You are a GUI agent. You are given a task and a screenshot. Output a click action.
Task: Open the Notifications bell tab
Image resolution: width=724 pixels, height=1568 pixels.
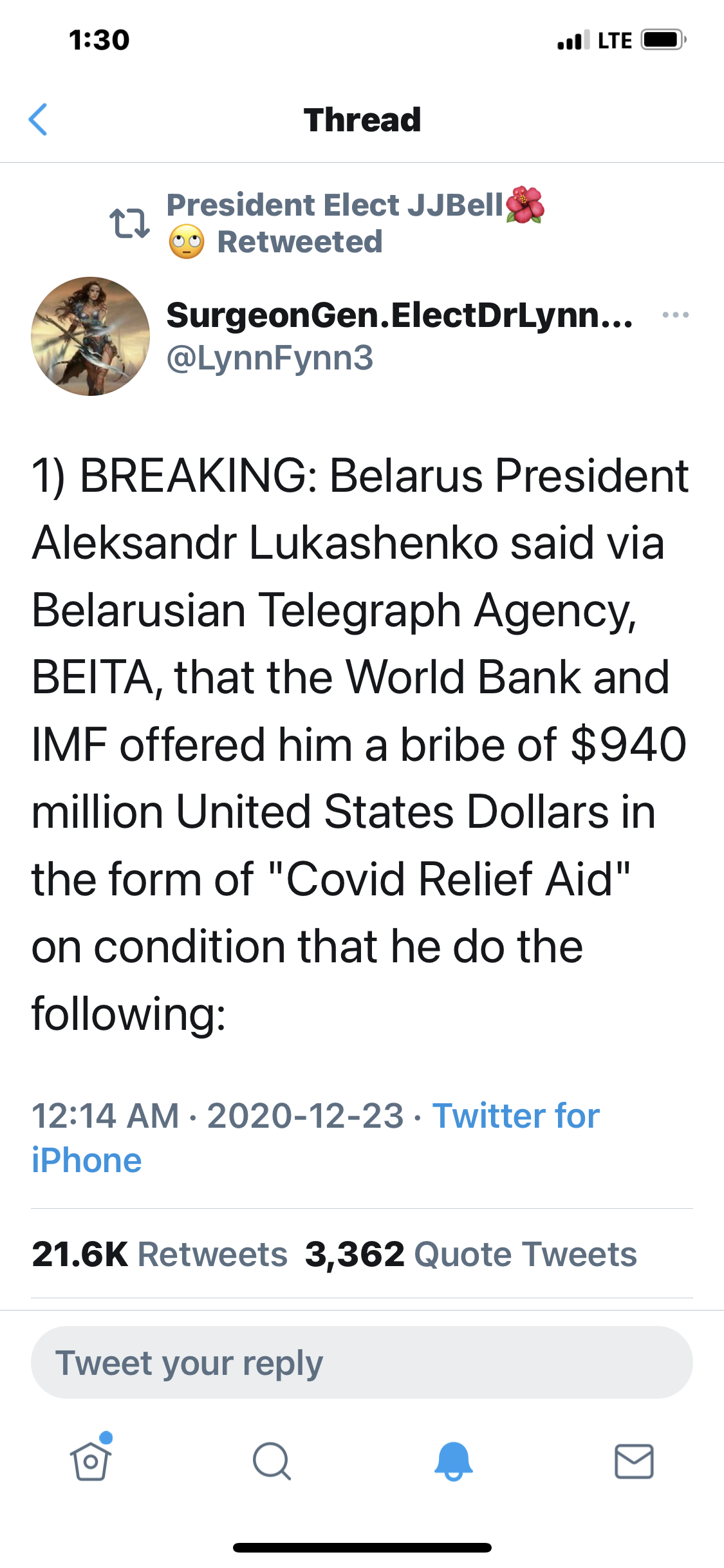454,1461
